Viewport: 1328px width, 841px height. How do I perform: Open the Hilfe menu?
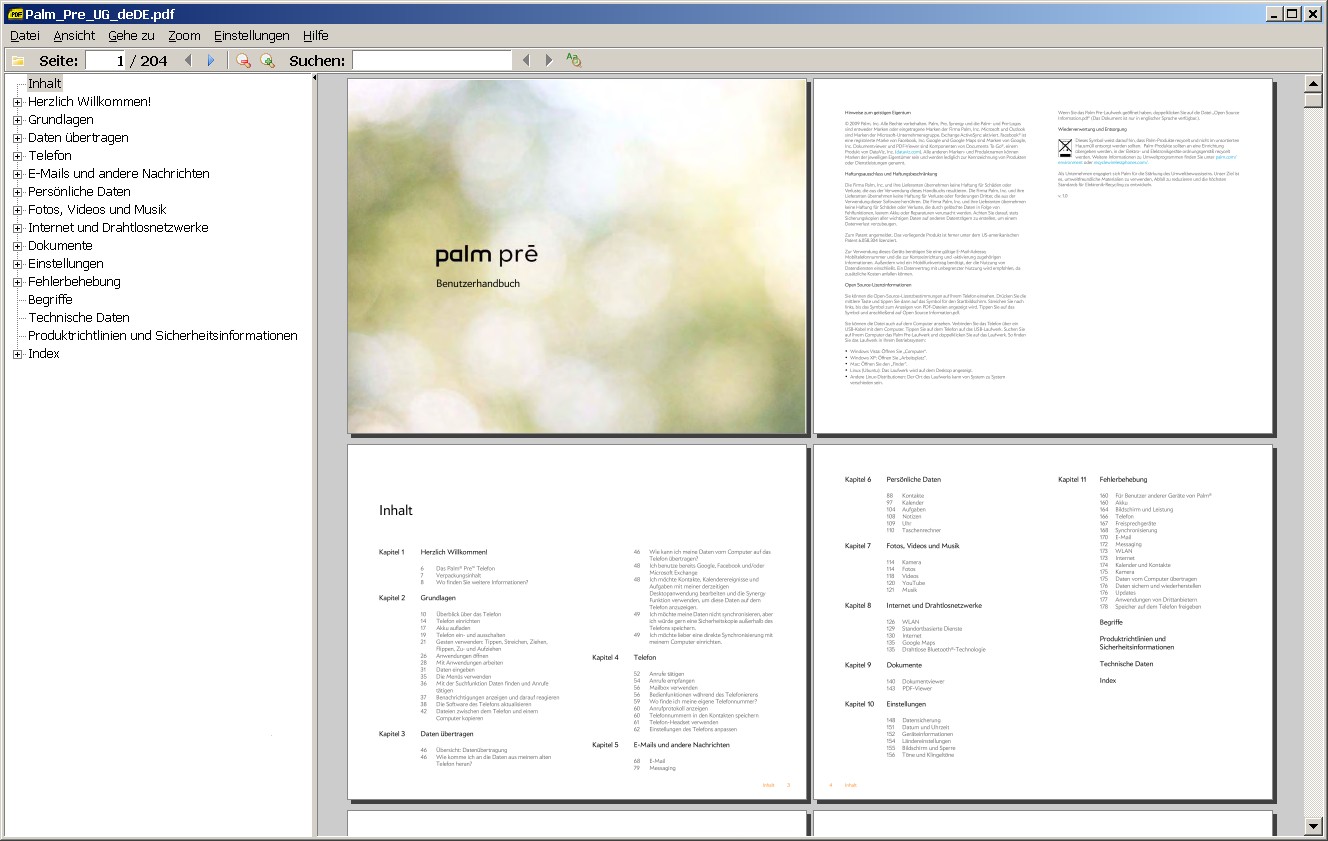pyautogui.click(x=316, y=35)
